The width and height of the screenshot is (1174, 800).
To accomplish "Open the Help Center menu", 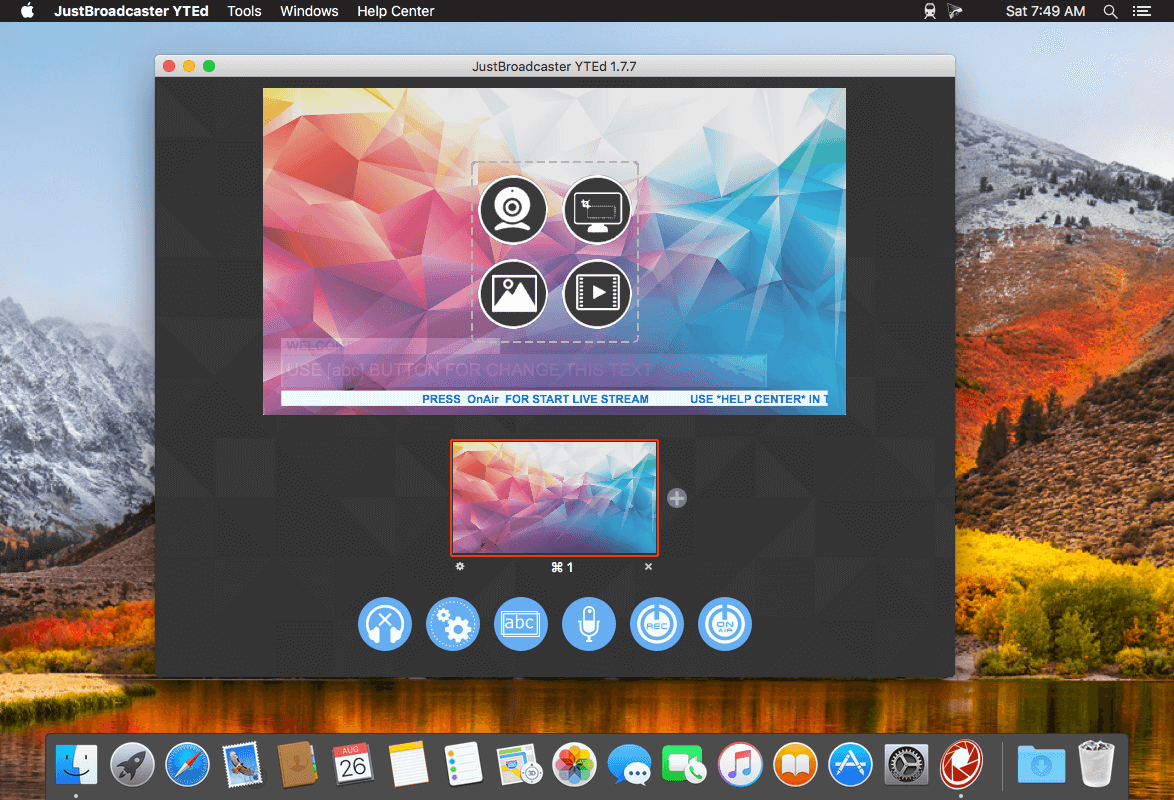I will (x=395, y=11).
